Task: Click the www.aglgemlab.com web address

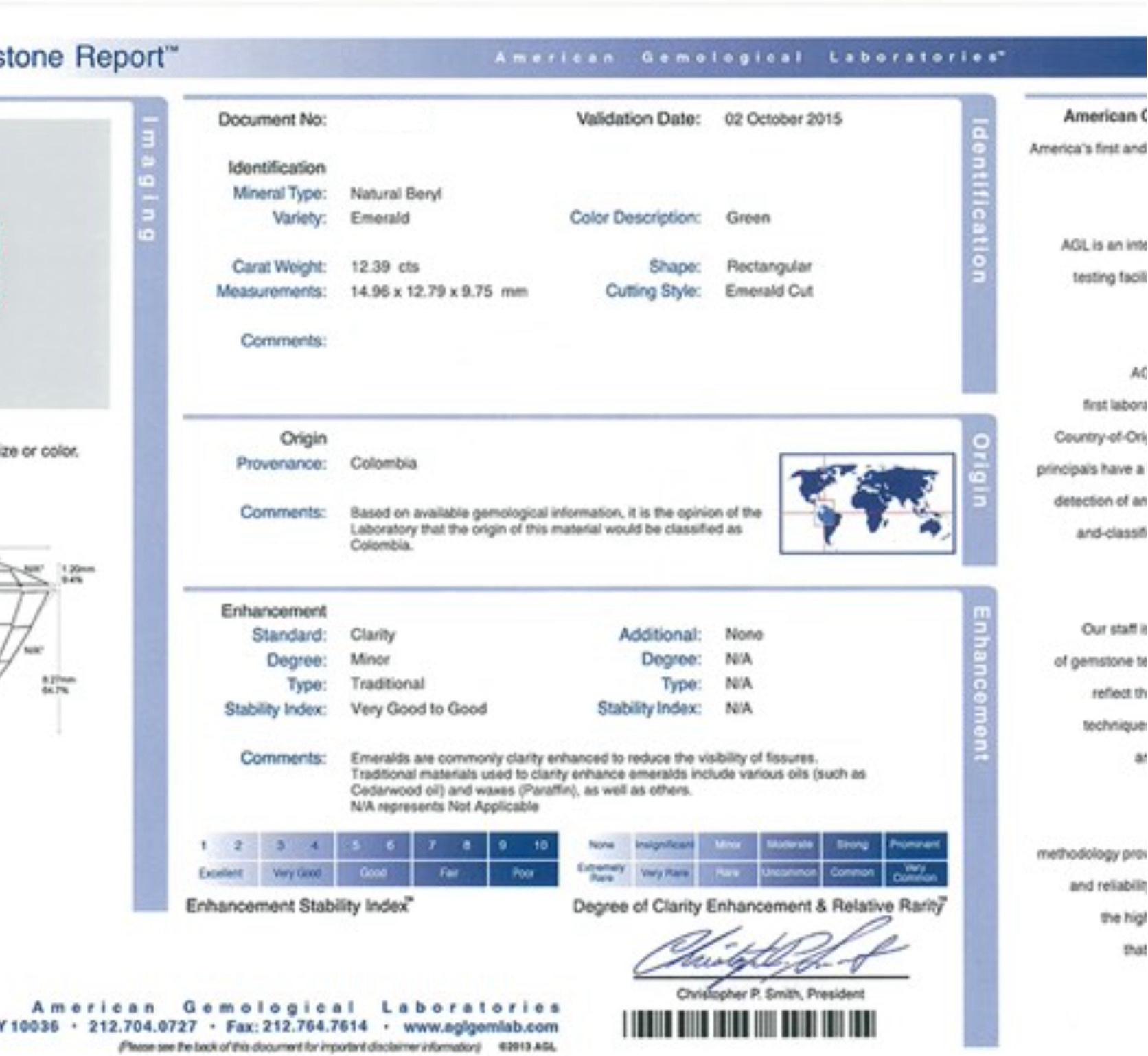Action: [x=481, y=1028]
